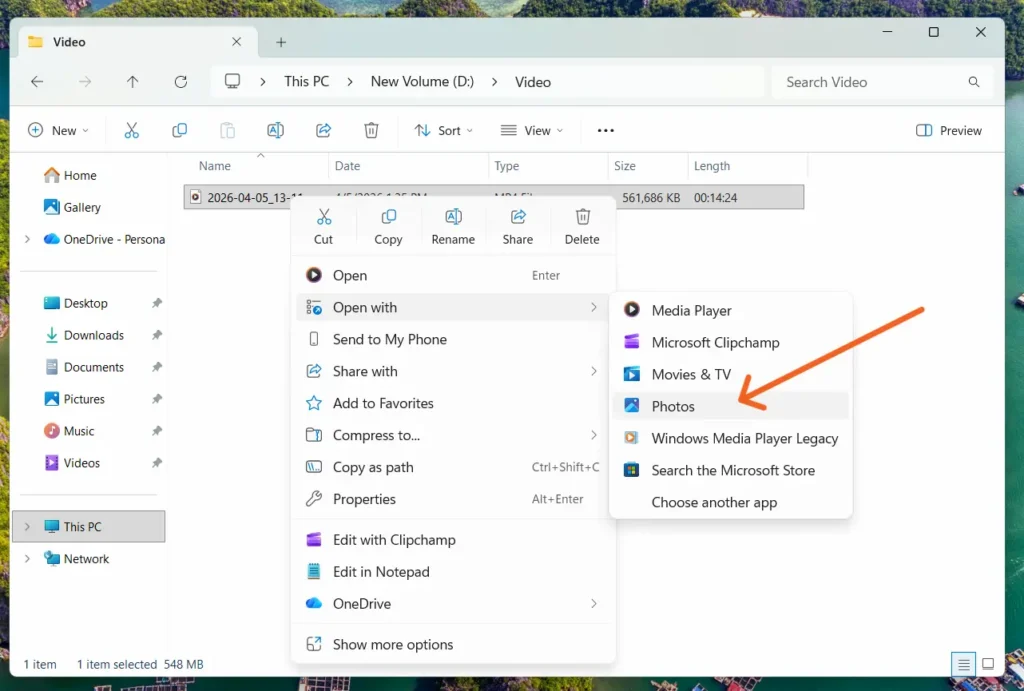This screenshot has width=1024, height=691.
Task: Show more options in the context menu
Action: 392,644
